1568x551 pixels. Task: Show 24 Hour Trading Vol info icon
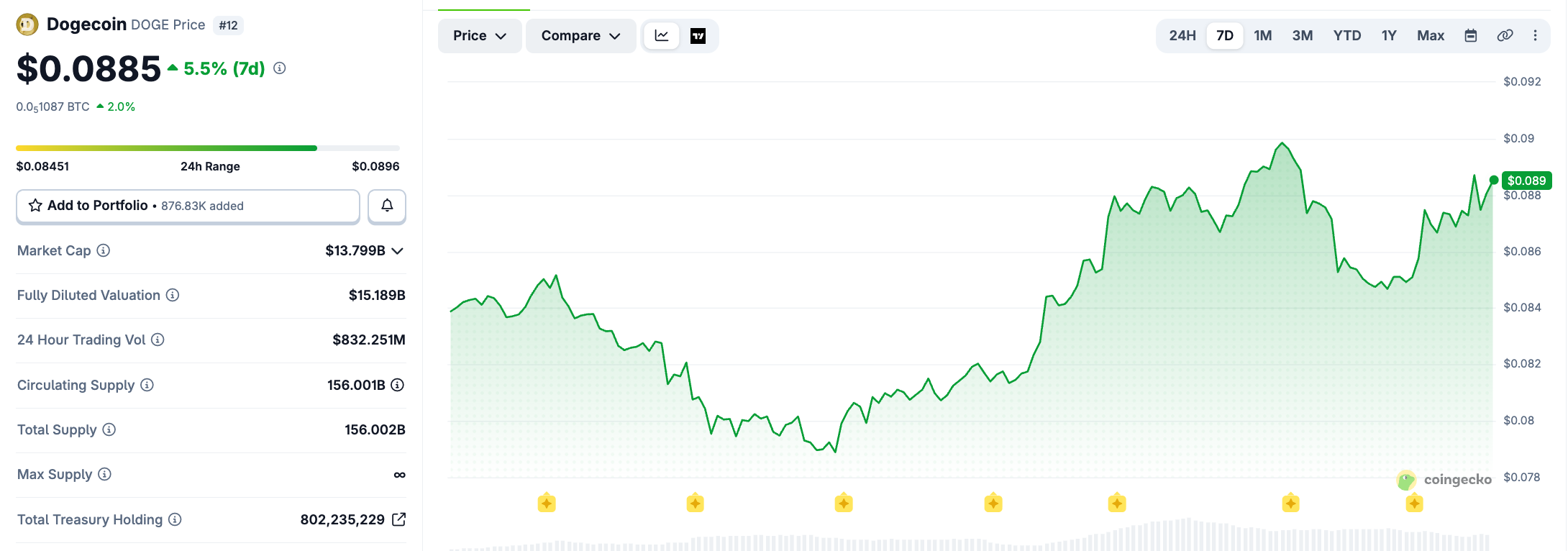[x=158, y=340]
